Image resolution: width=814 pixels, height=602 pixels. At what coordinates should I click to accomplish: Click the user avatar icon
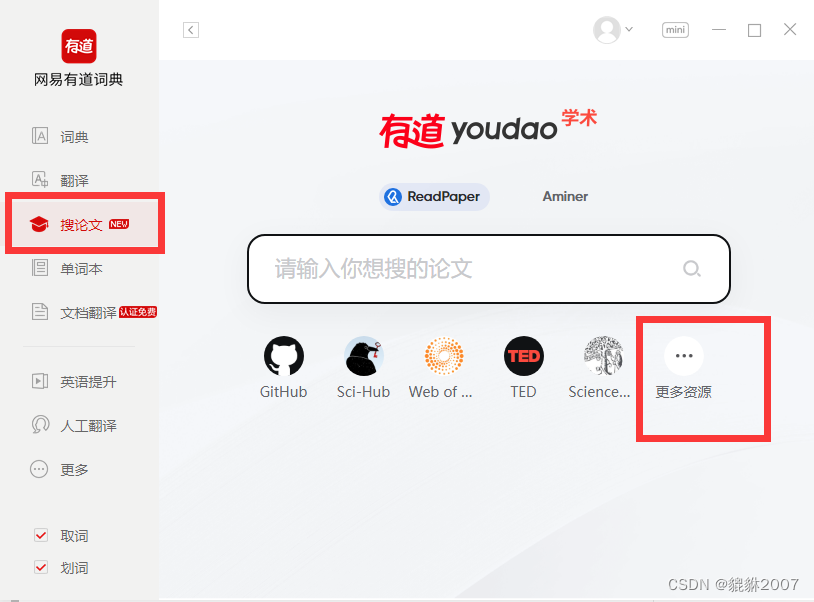pyautogui.click(x=607, y=30)
